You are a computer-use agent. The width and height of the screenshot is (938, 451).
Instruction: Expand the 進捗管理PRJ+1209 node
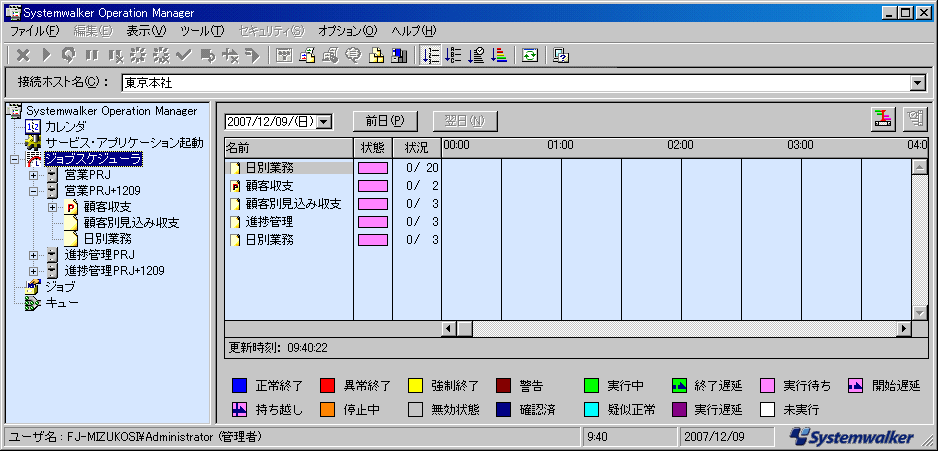(34, 271)
